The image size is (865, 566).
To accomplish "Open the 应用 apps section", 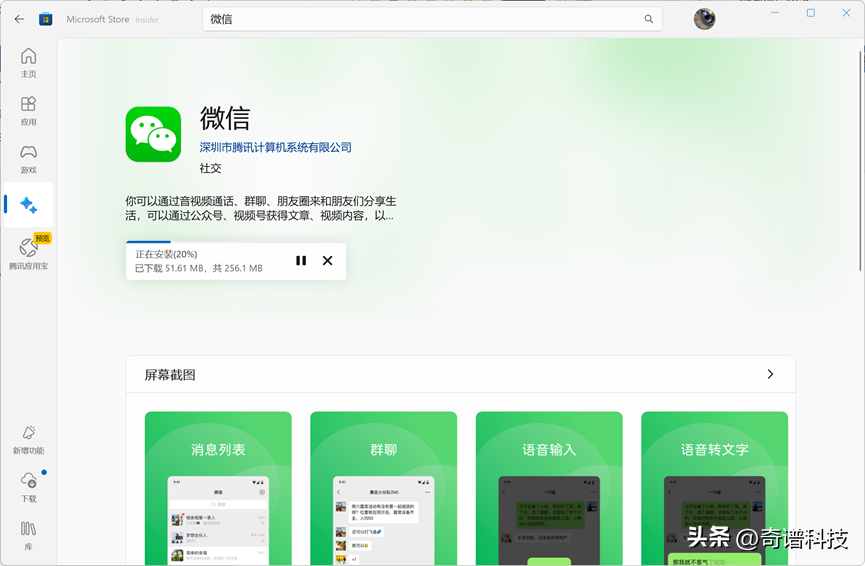I will coord(29,111).
